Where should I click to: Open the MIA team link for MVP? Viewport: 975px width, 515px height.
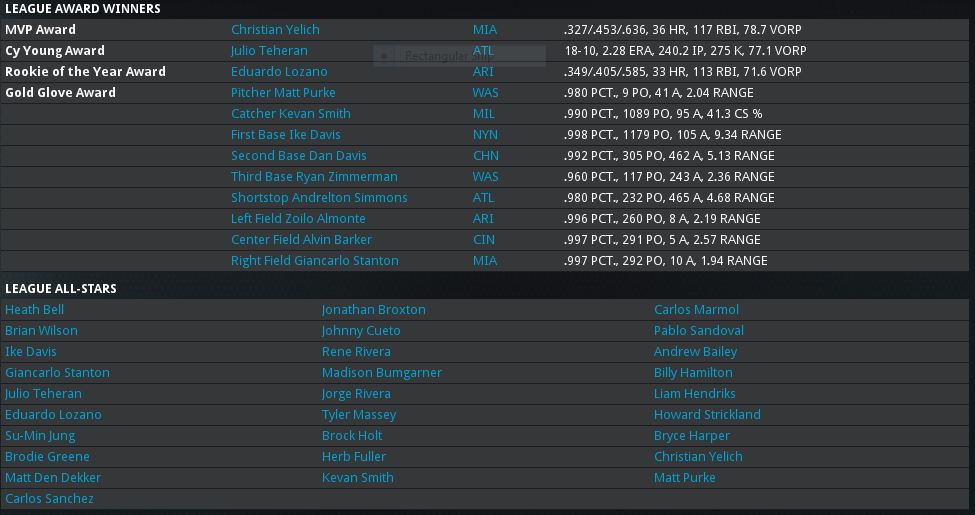(485, 30)
